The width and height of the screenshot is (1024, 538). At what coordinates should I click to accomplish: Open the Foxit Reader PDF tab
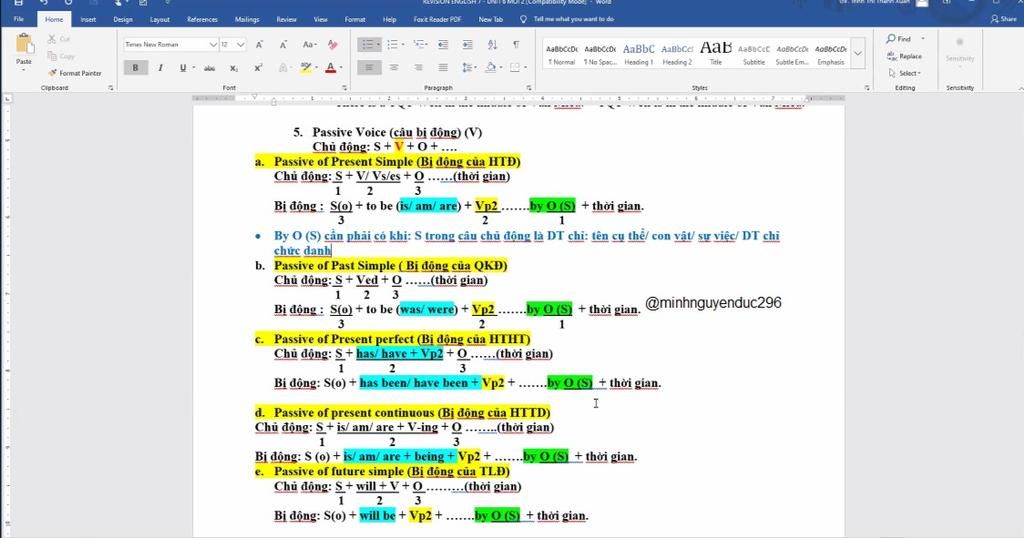pyautogui.click(x=437, y=19)
